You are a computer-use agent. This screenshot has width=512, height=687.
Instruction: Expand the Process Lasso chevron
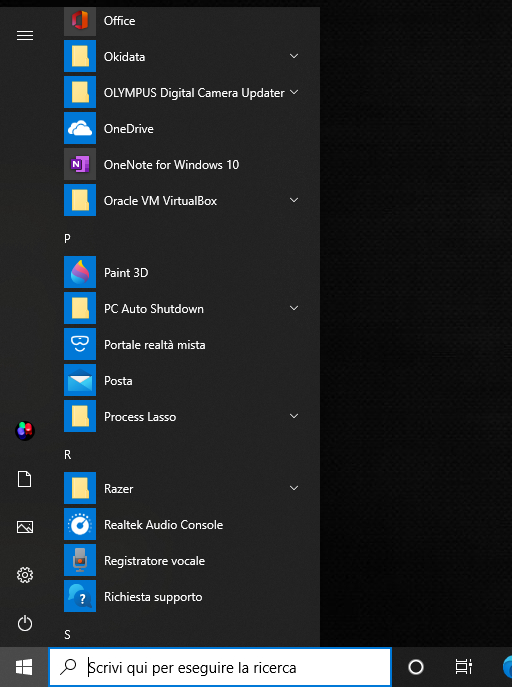coord(294,416)
